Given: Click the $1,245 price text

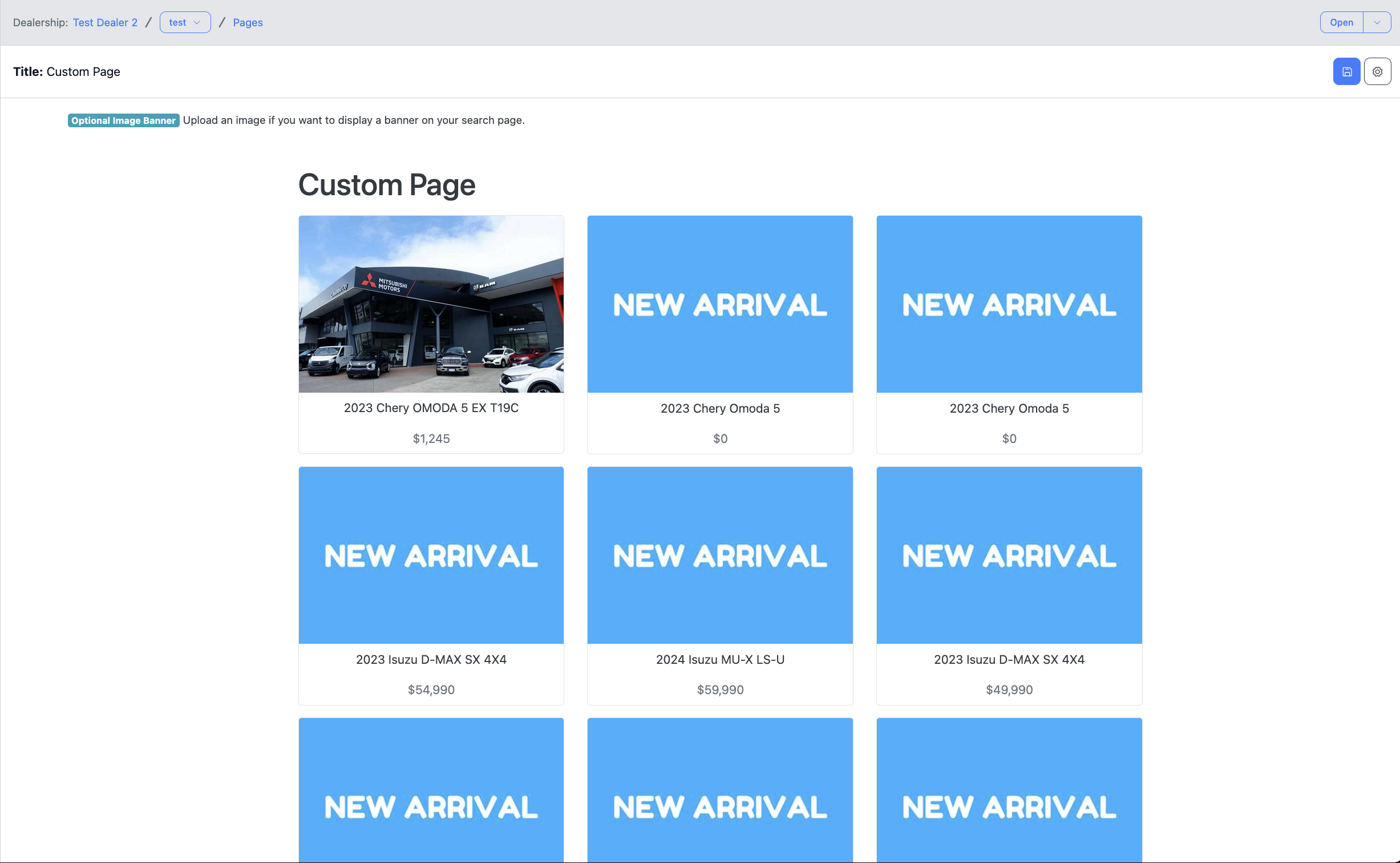Looking at the screenshot, I should click(x=431, y=438).
